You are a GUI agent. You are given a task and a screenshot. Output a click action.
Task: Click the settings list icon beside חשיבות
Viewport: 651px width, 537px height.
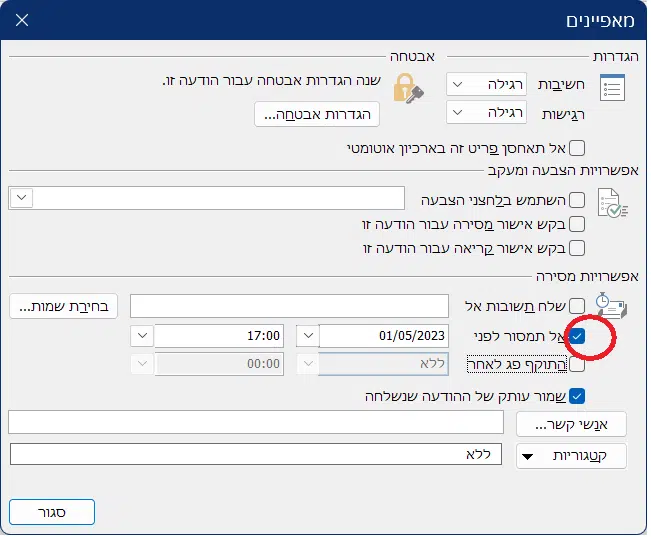(x=612, y=87)
